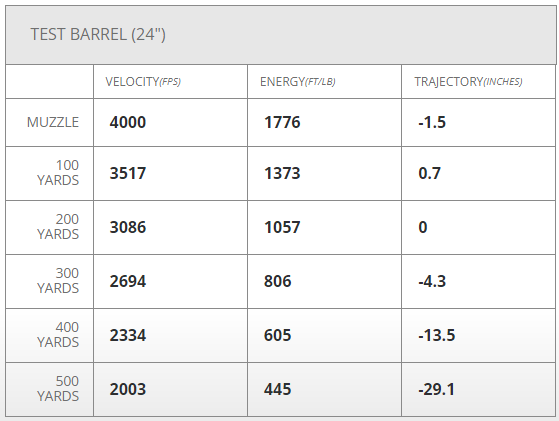Click the muzzle trajectory value -1.5
Viewport: 559px width, 421px height.
click(432, 122)
